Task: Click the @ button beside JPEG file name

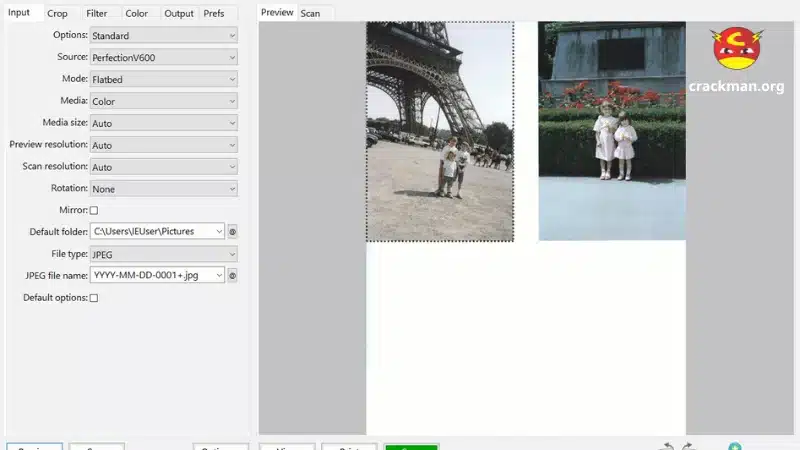Action: [x=232, y=275]
